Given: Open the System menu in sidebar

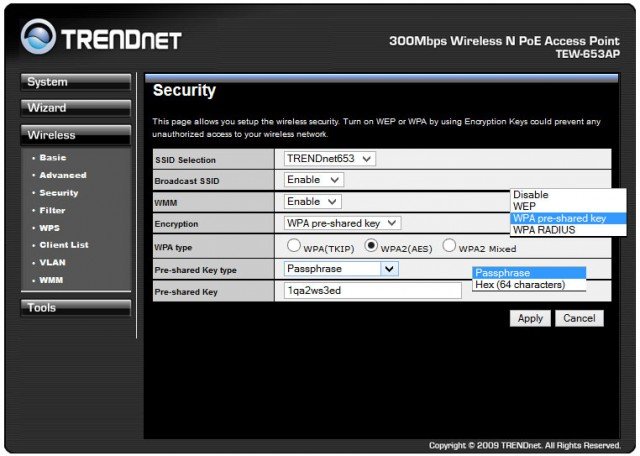Looking at the screenshot, I should point(76,82).
